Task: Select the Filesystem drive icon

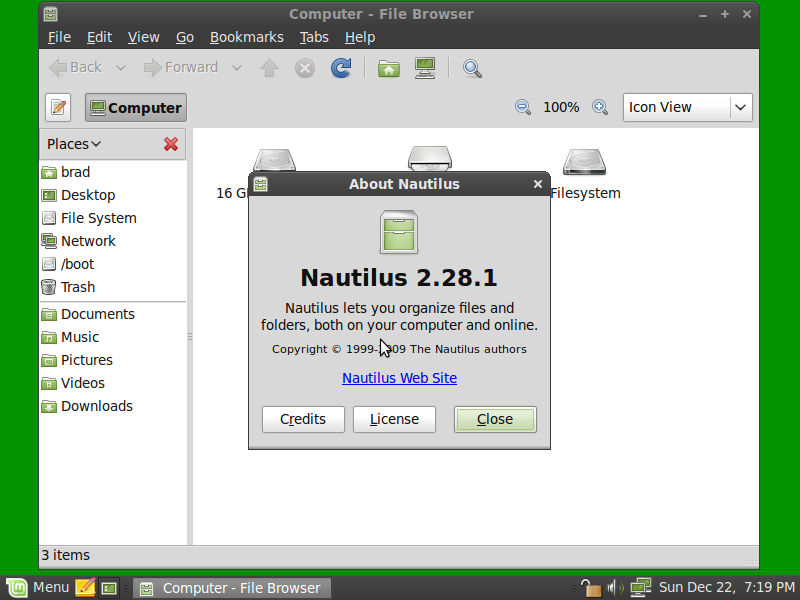Action: (585, 162)
